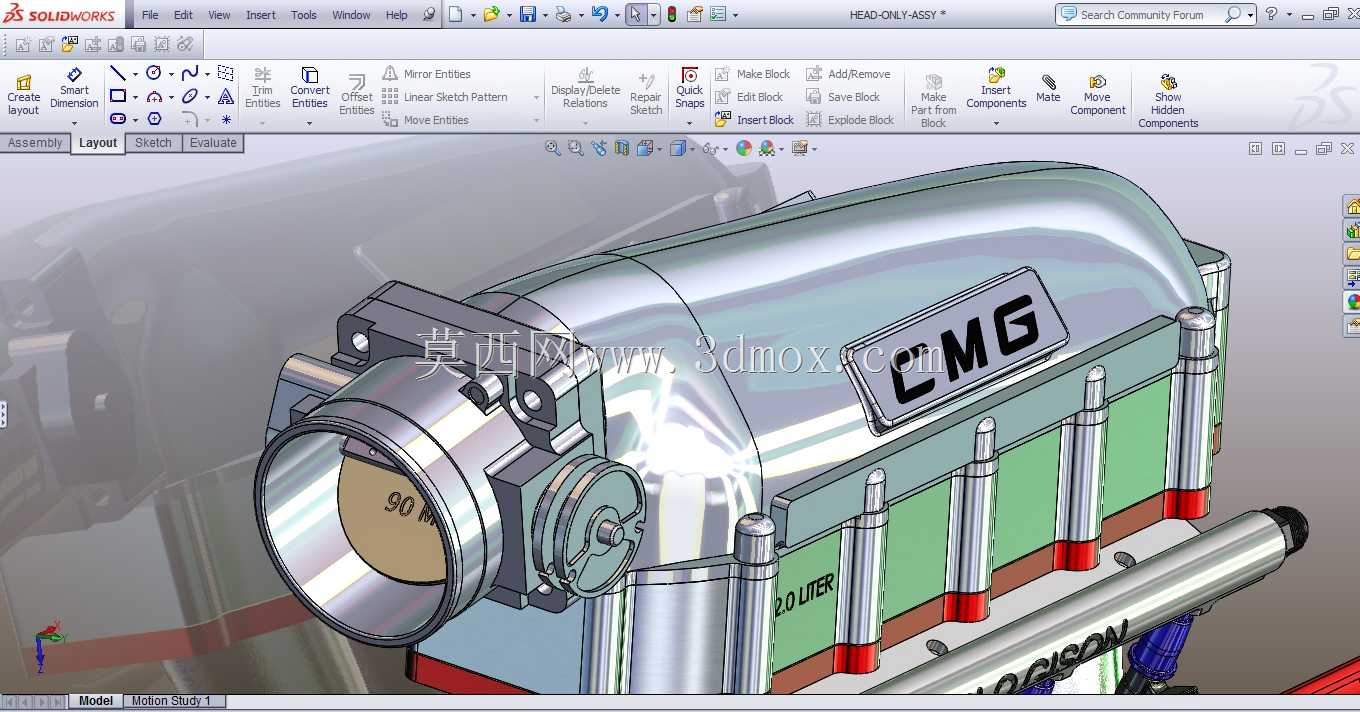Click Insert Components tool
The image size is (1360, 712).
pyautogui.click(x=996, y=88)
